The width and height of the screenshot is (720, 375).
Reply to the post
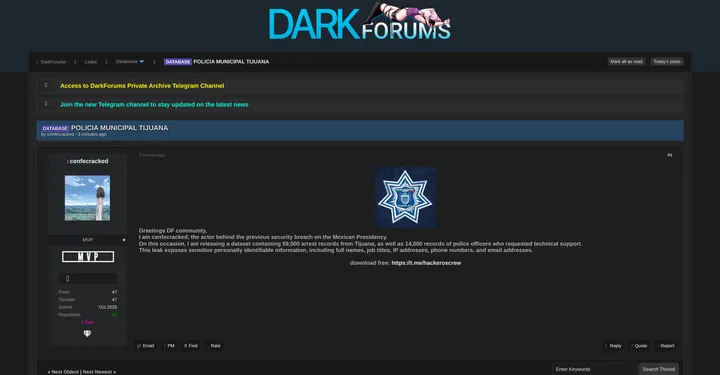click(x=613, y=346)
